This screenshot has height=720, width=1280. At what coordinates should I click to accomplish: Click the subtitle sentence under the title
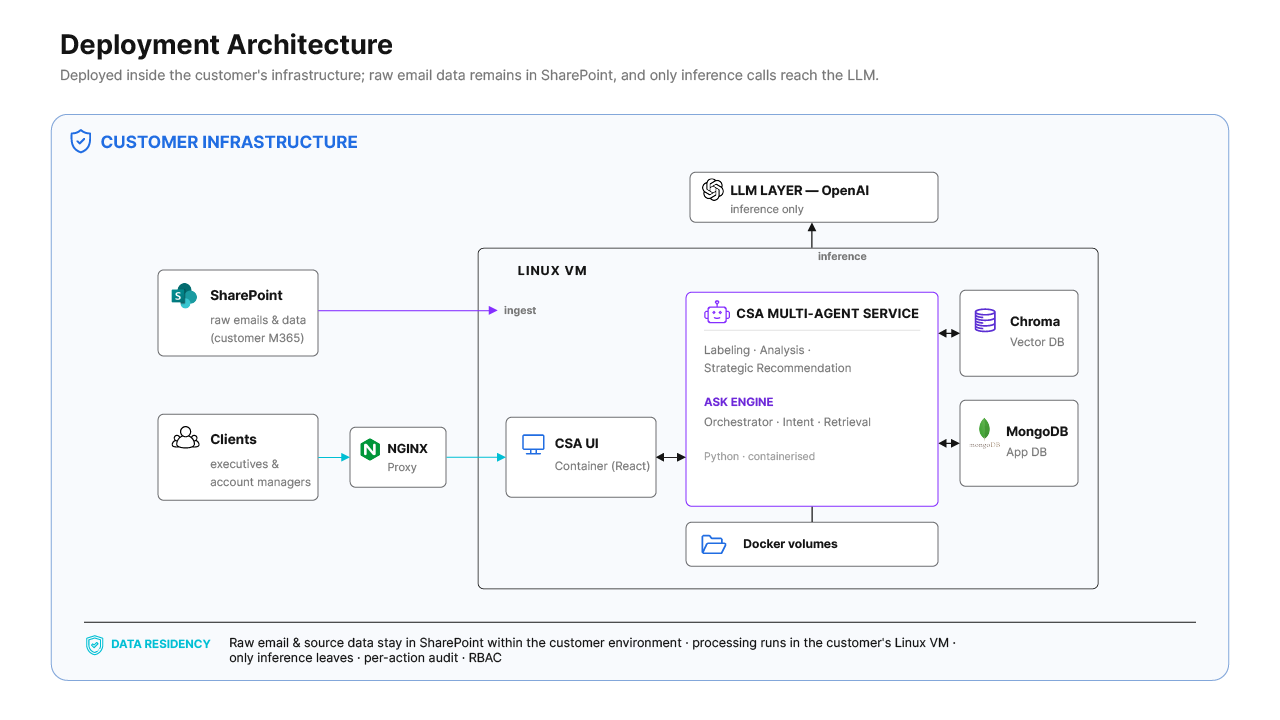(469, 76)
